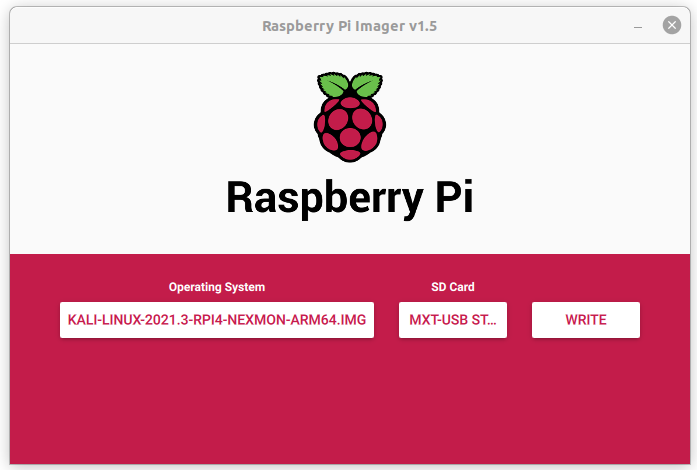697x470 pixels.
Task: Close the Raspberry Pi Imager window
Action: (672, 25)
